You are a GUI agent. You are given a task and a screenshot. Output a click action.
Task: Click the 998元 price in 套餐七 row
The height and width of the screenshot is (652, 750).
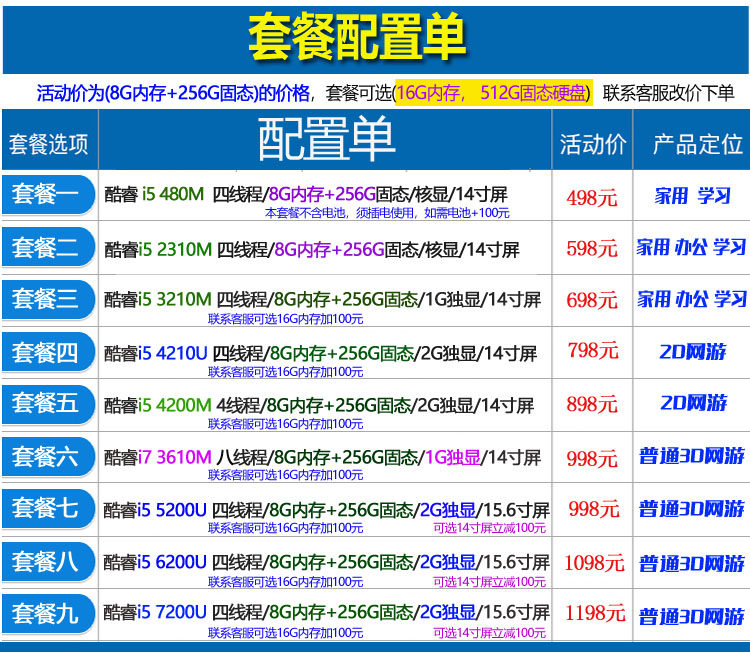[594, 508]
